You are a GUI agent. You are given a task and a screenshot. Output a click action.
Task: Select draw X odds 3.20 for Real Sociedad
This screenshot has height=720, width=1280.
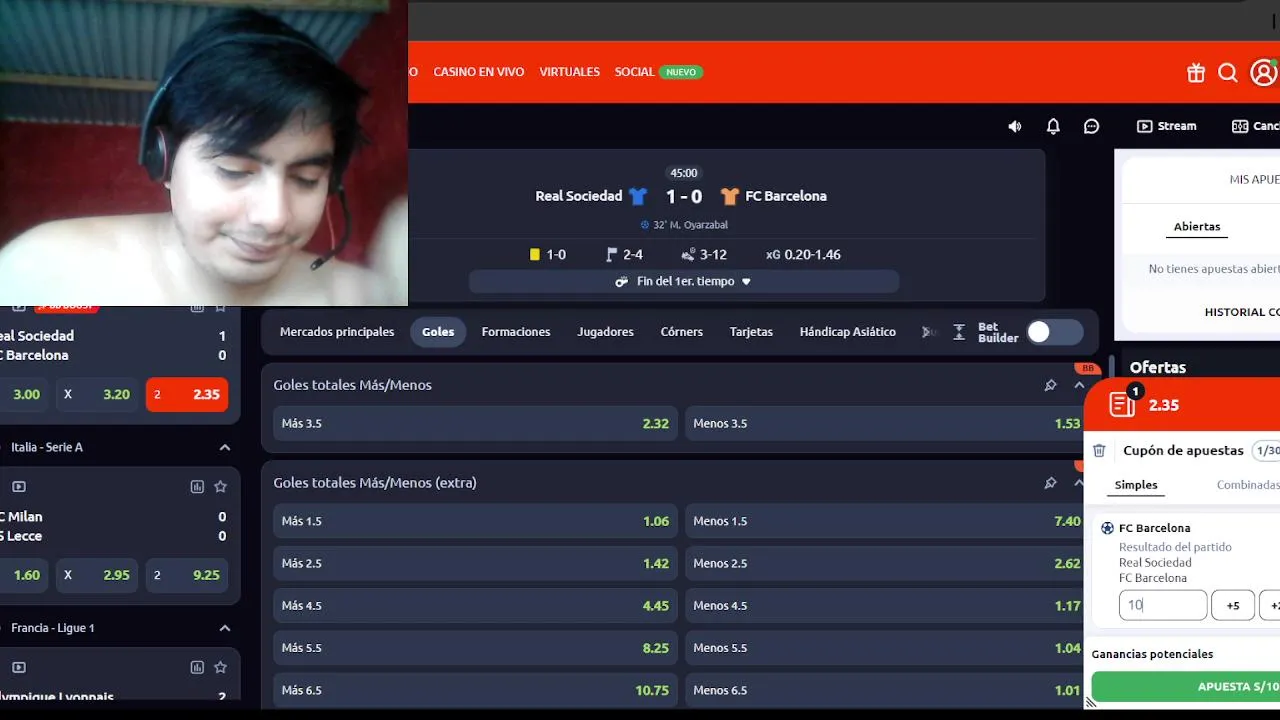pyautogui.click(x=97, y=395)
